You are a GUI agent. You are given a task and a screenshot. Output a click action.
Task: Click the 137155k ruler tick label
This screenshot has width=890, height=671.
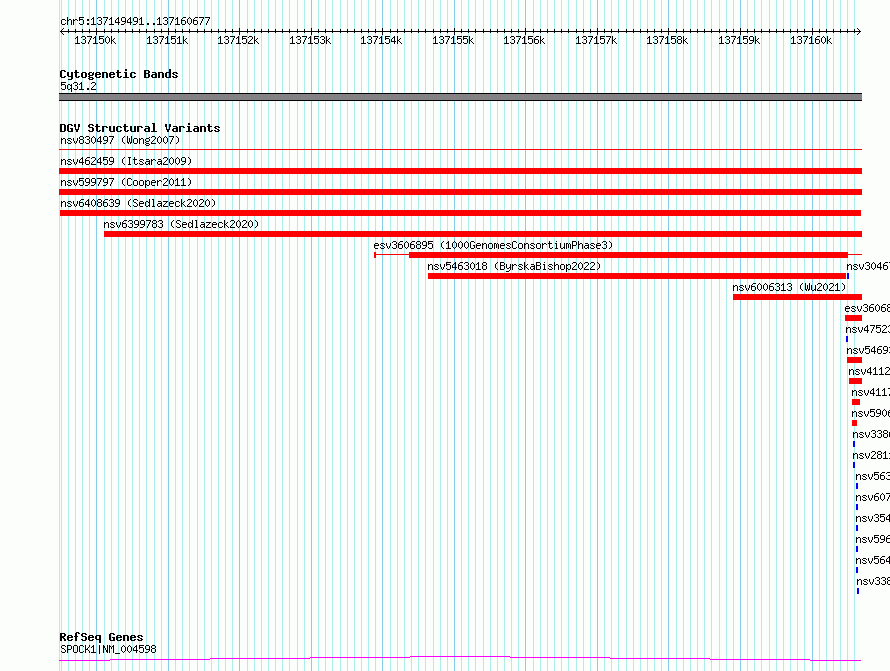[x=453, y=40]
